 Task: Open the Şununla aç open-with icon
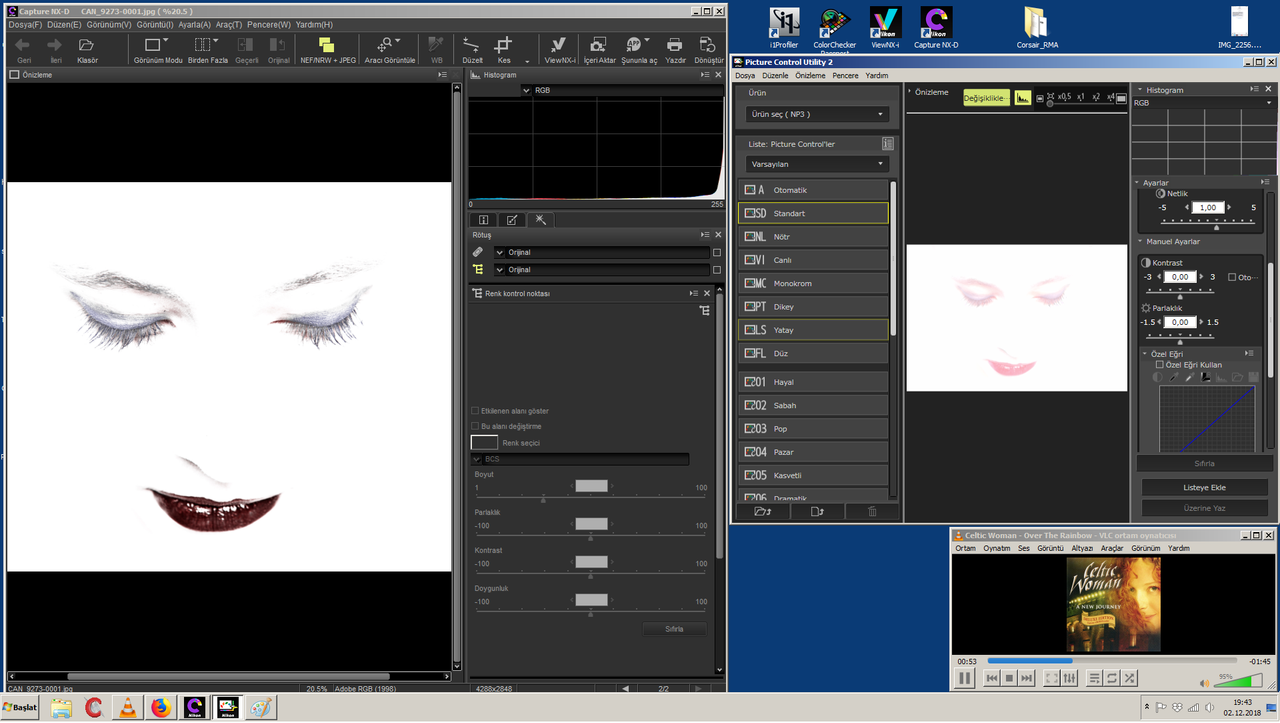coord(634,45)
